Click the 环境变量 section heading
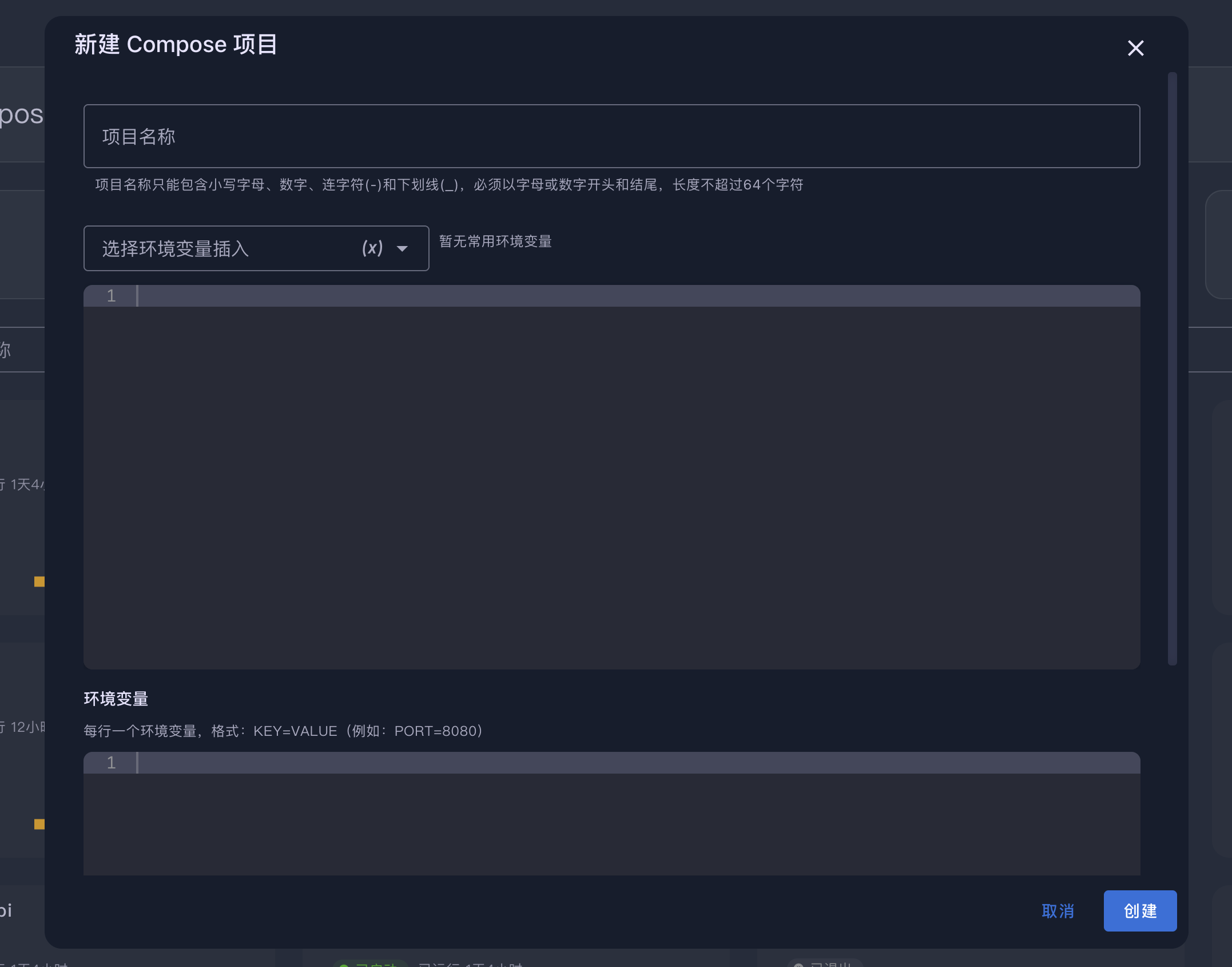This screenshot has width=1232, height=967. point(116,699)
